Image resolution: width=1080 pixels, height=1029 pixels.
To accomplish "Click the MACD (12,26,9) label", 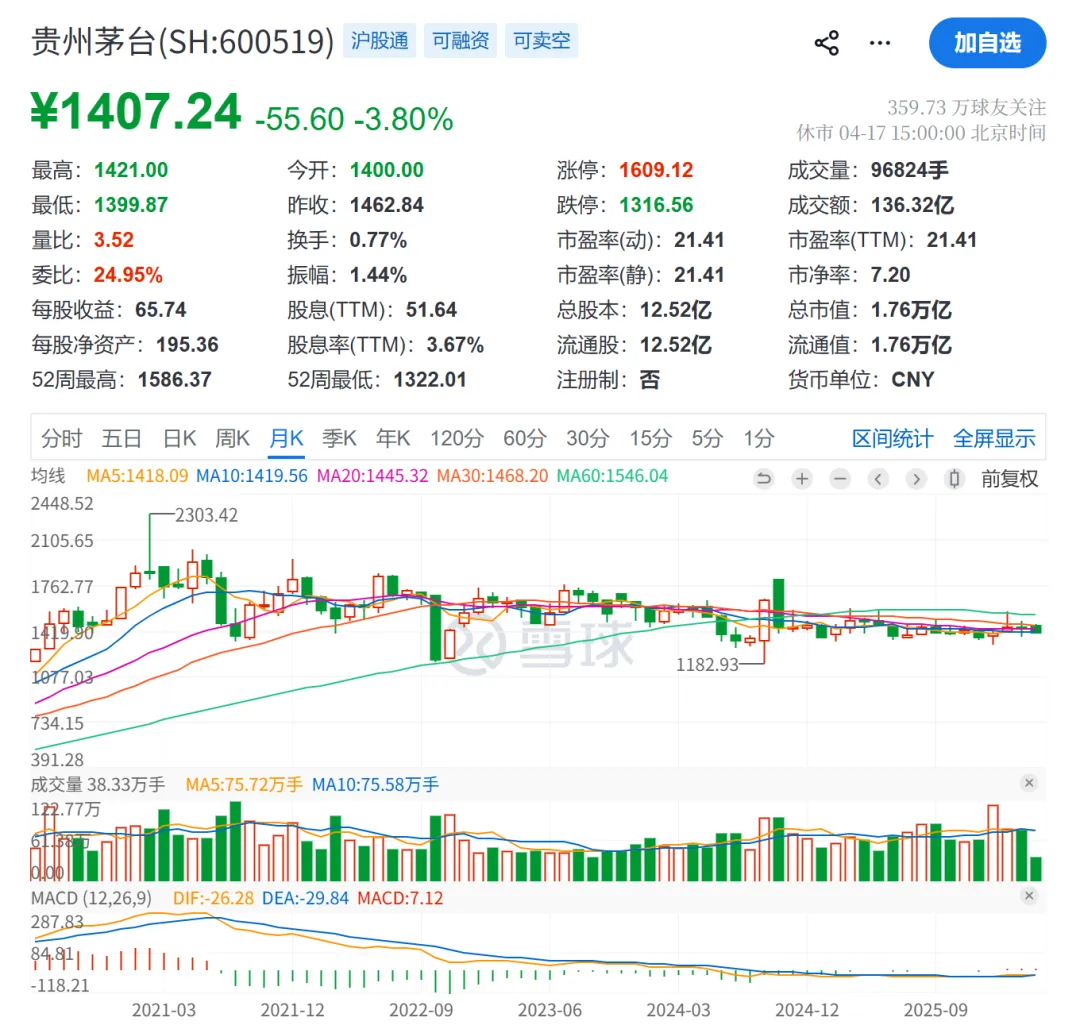I will tap(91, 898).
